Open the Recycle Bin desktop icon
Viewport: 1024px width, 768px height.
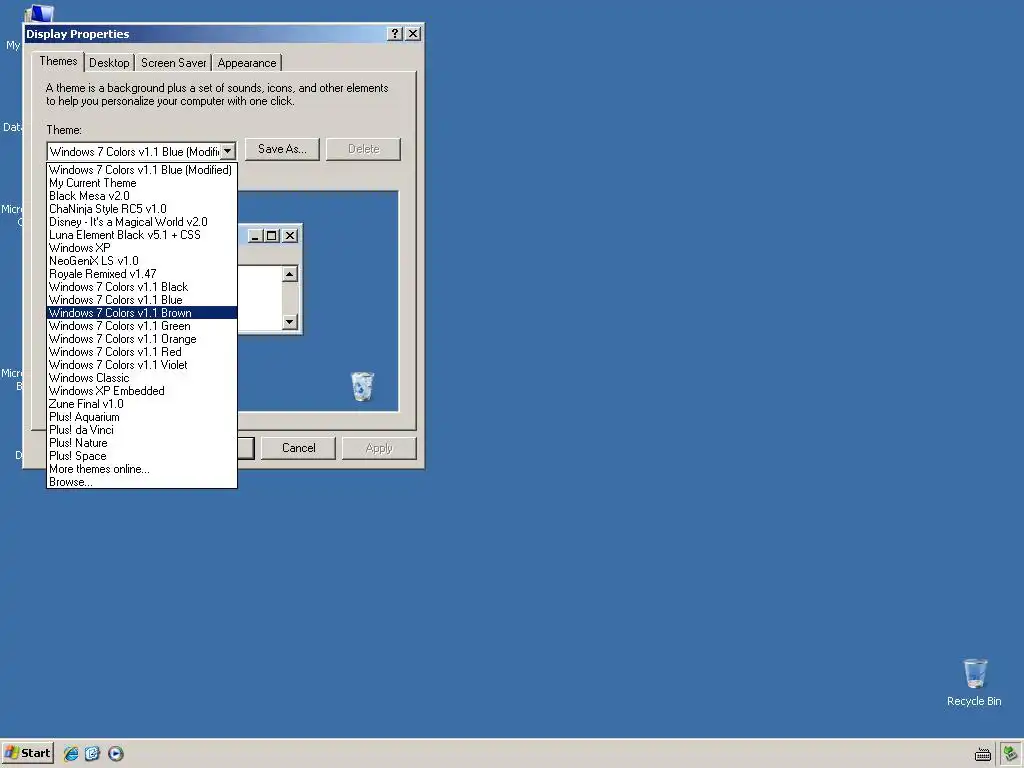click(x=974, y=682)
